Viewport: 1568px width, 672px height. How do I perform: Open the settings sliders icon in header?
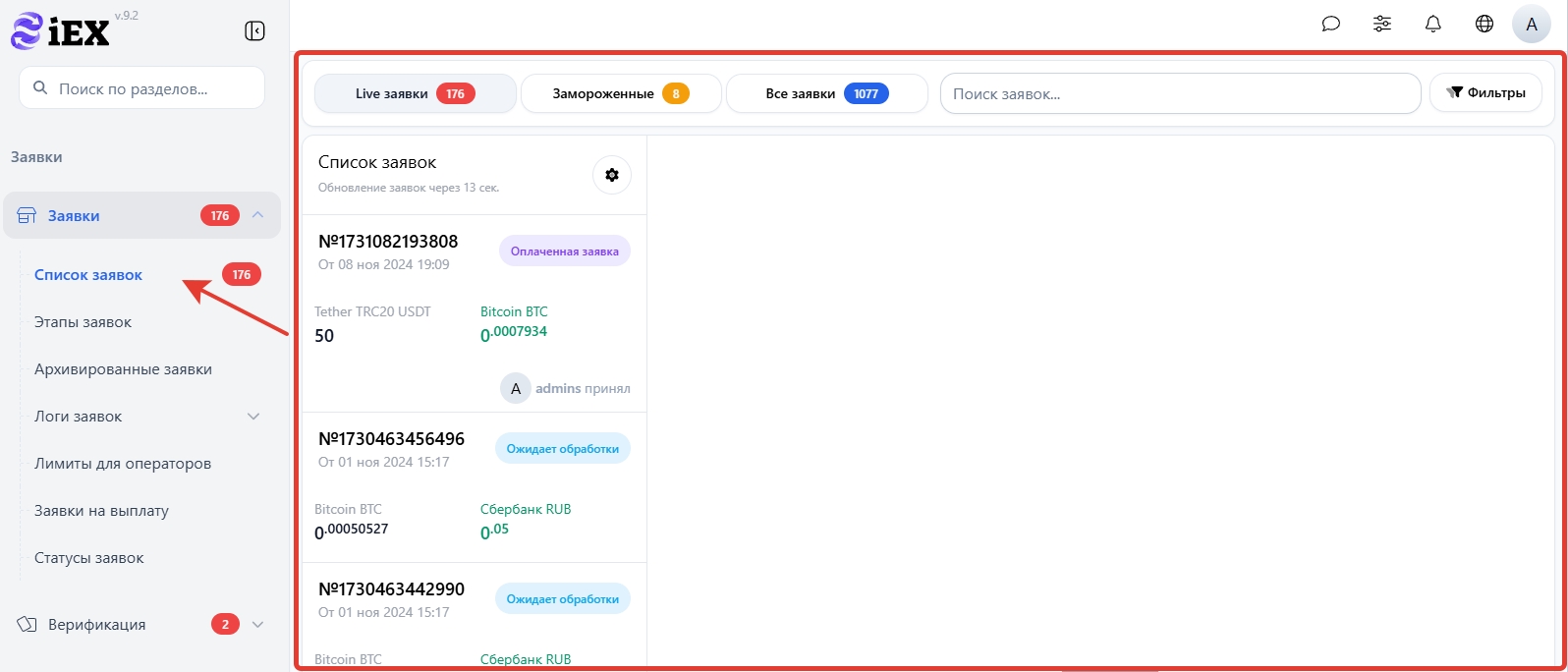(1382, 24)
